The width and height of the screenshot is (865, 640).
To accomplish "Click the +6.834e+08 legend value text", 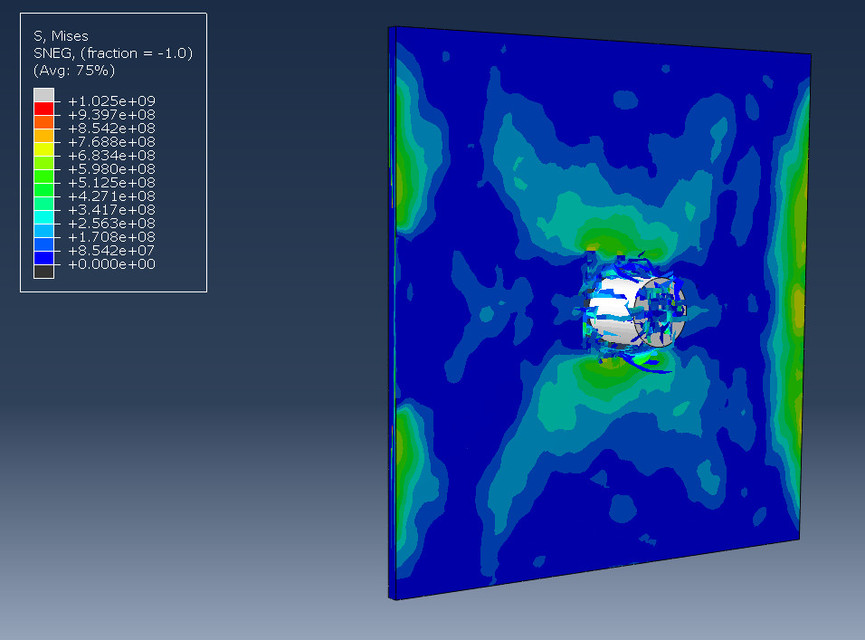I will tap(110, 155).
